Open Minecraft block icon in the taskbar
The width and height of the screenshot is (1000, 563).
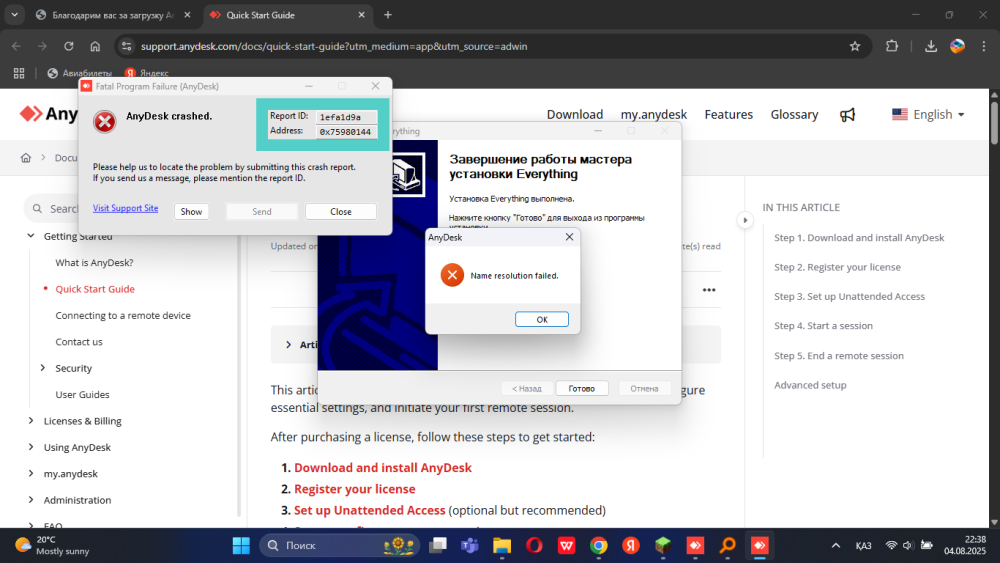click(663, 546)
